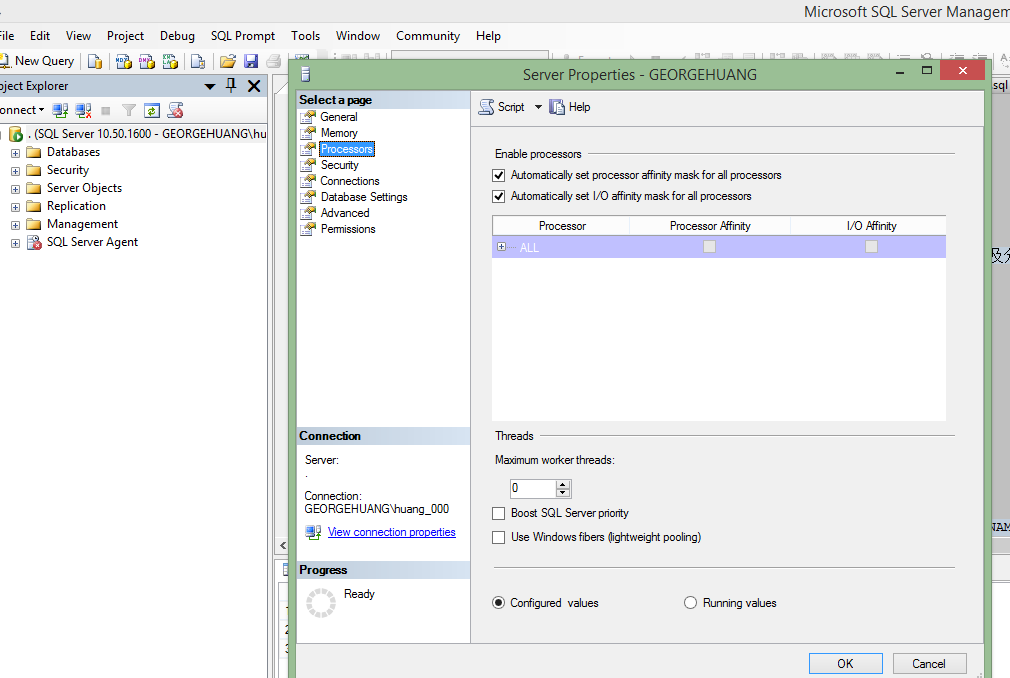
Task: Pin the Object Explorer panel with pushpin
Action: 231,86
